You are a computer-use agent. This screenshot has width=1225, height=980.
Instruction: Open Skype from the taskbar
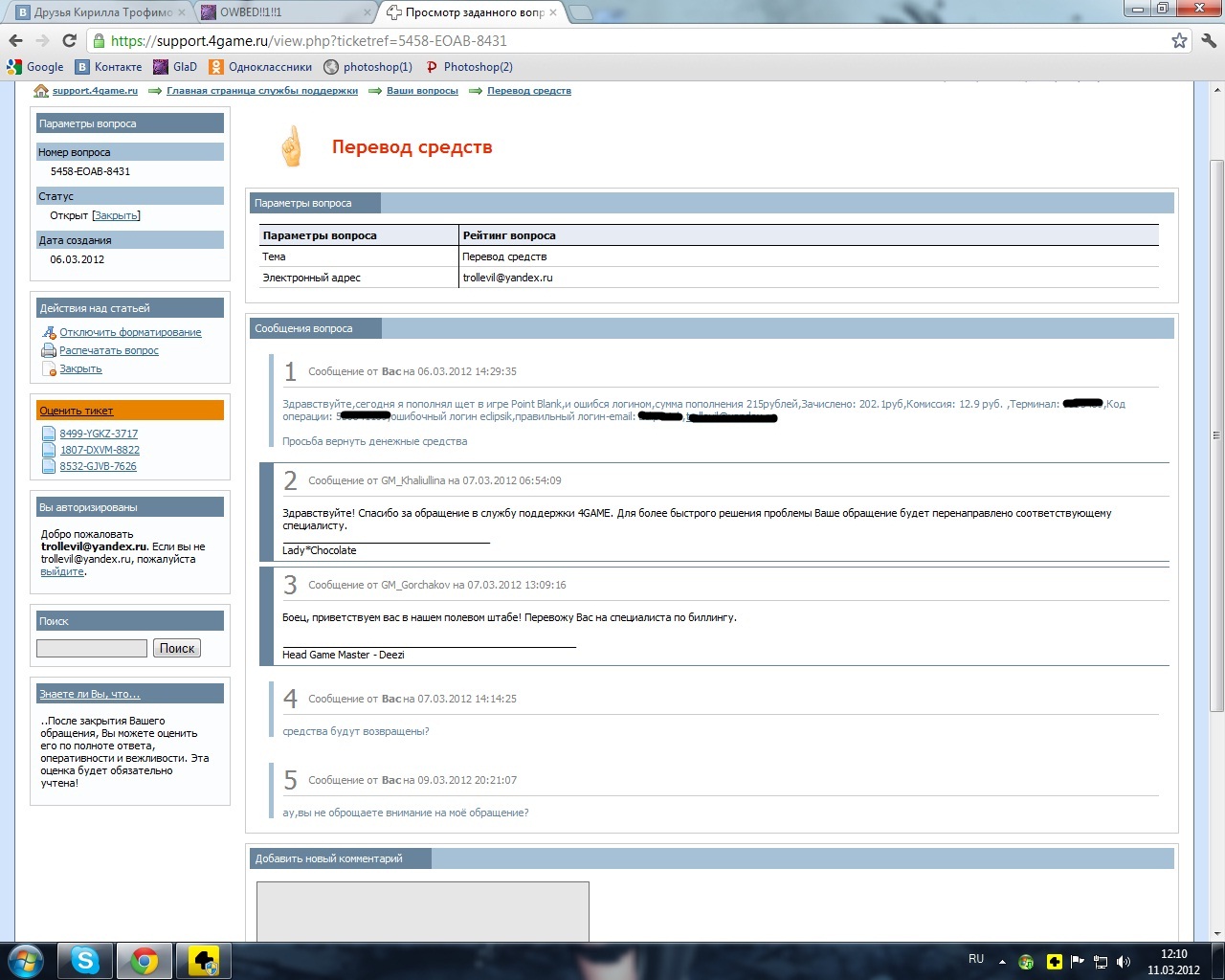(85, 961)
